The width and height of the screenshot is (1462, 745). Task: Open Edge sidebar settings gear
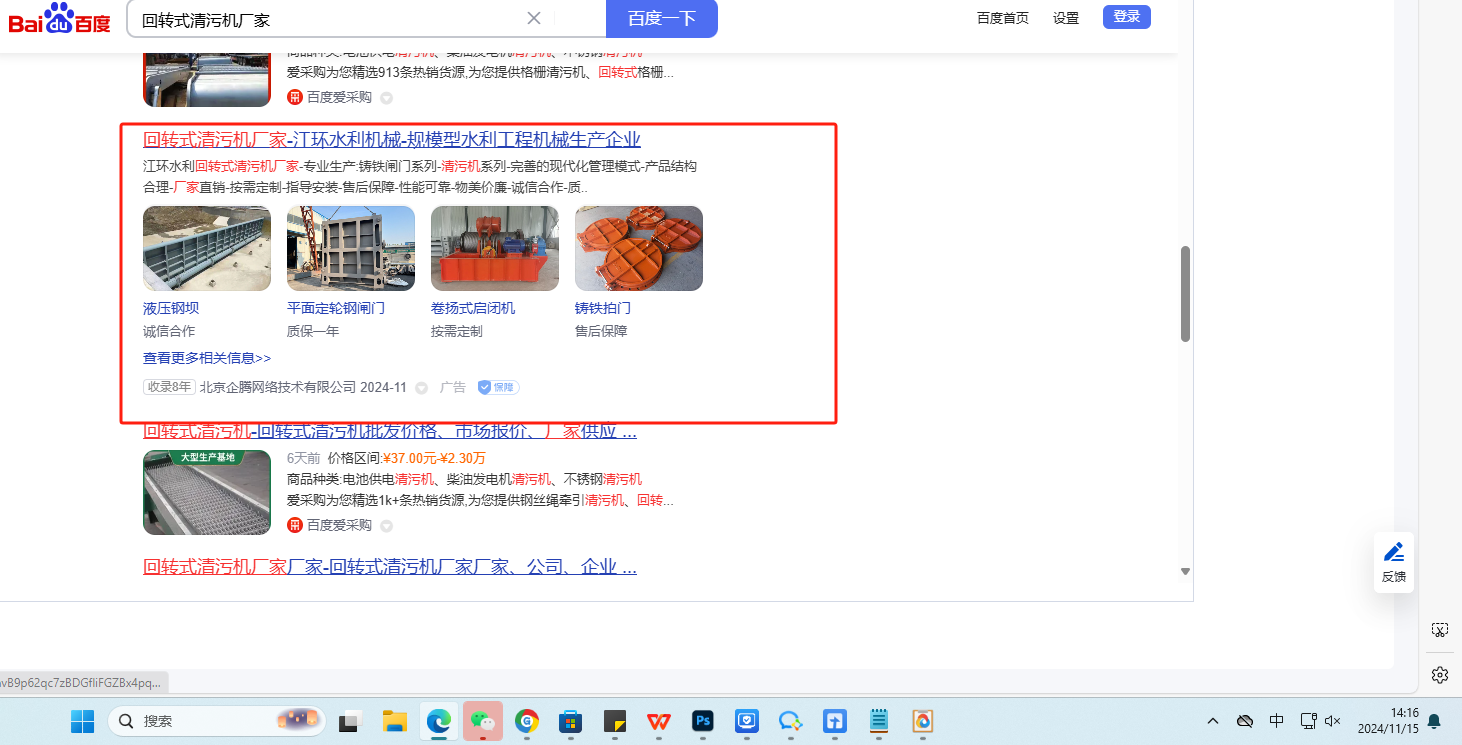click(1440, 675)
